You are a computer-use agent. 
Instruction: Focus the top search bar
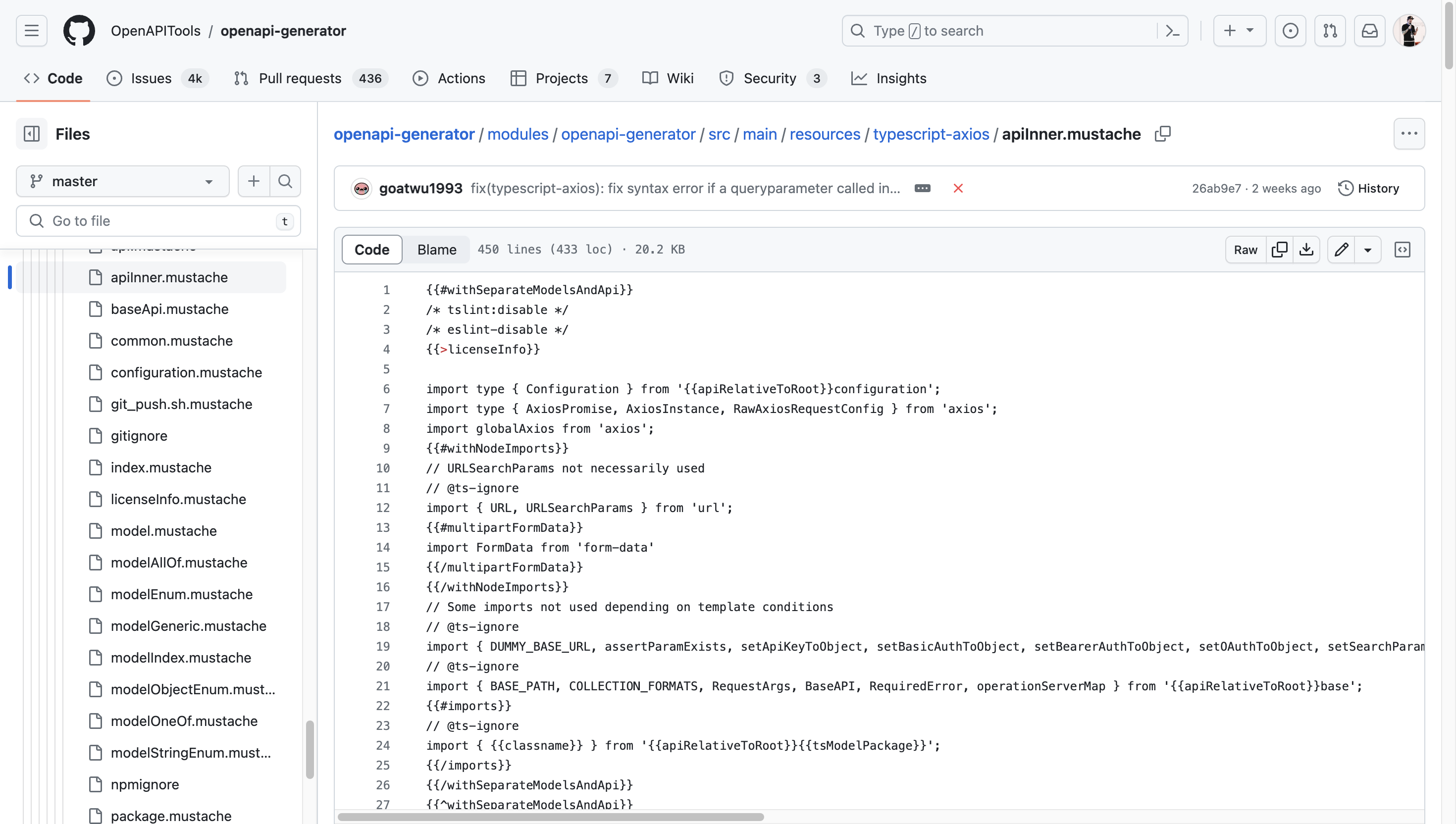(1015, 31)
